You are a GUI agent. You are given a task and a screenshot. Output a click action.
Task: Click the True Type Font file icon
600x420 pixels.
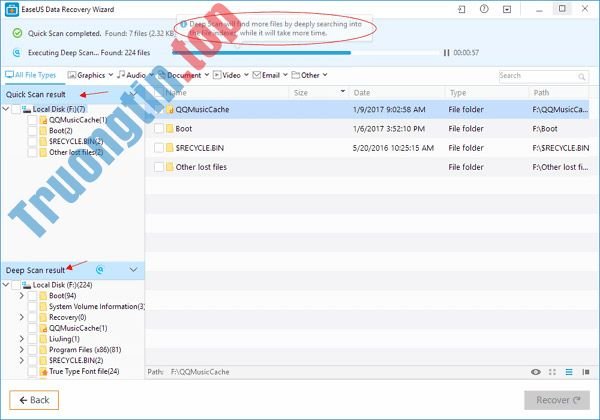[43, 371]
